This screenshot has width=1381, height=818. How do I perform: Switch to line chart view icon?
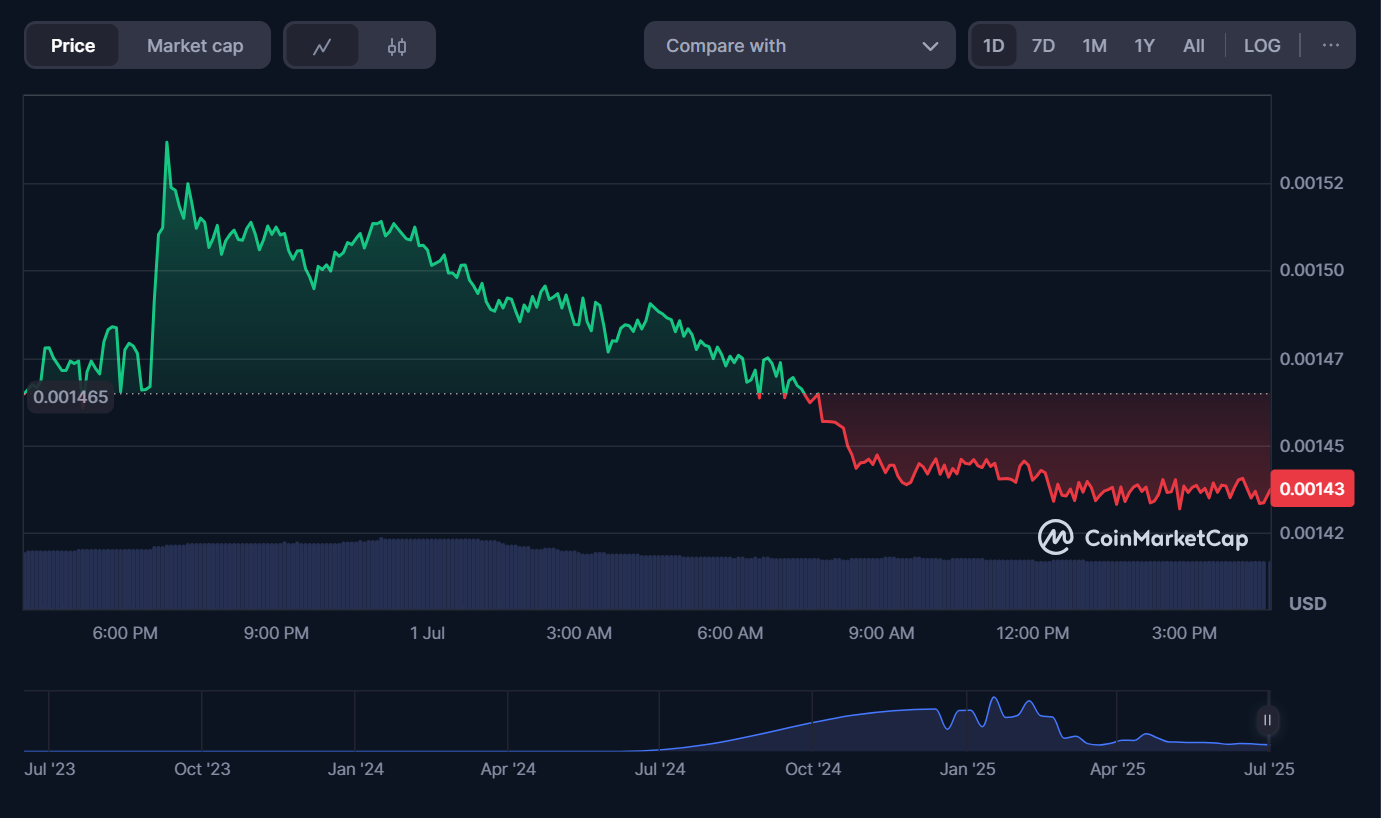[x=322, y=46]
